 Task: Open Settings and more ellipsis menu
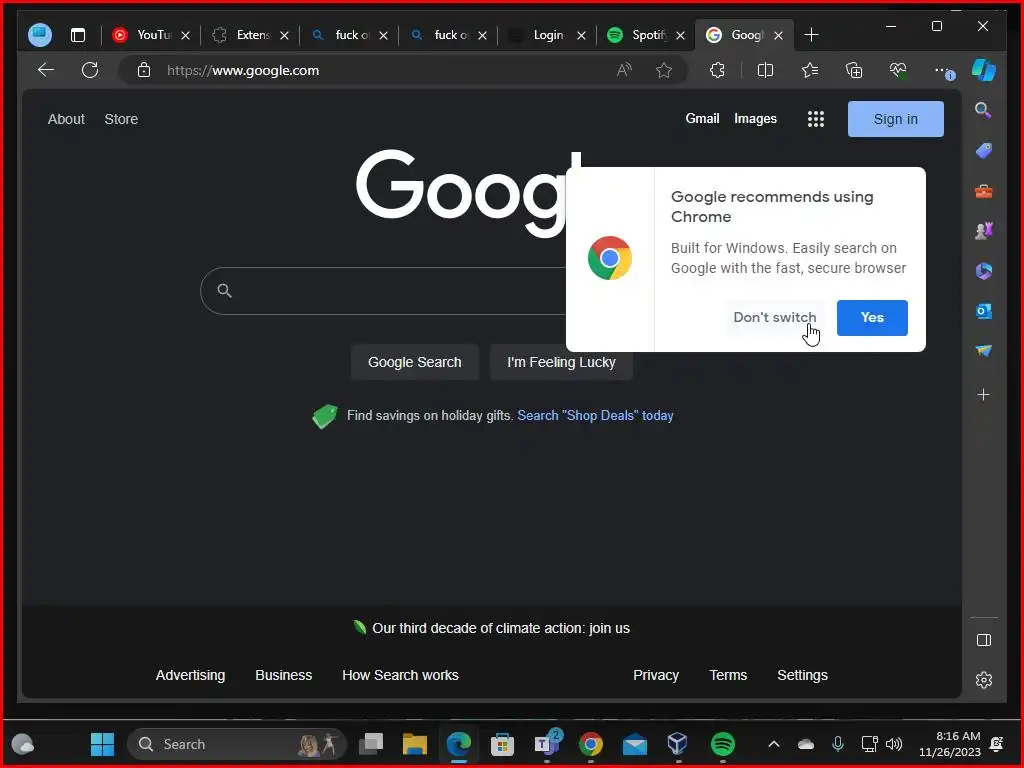click(944, 71)
